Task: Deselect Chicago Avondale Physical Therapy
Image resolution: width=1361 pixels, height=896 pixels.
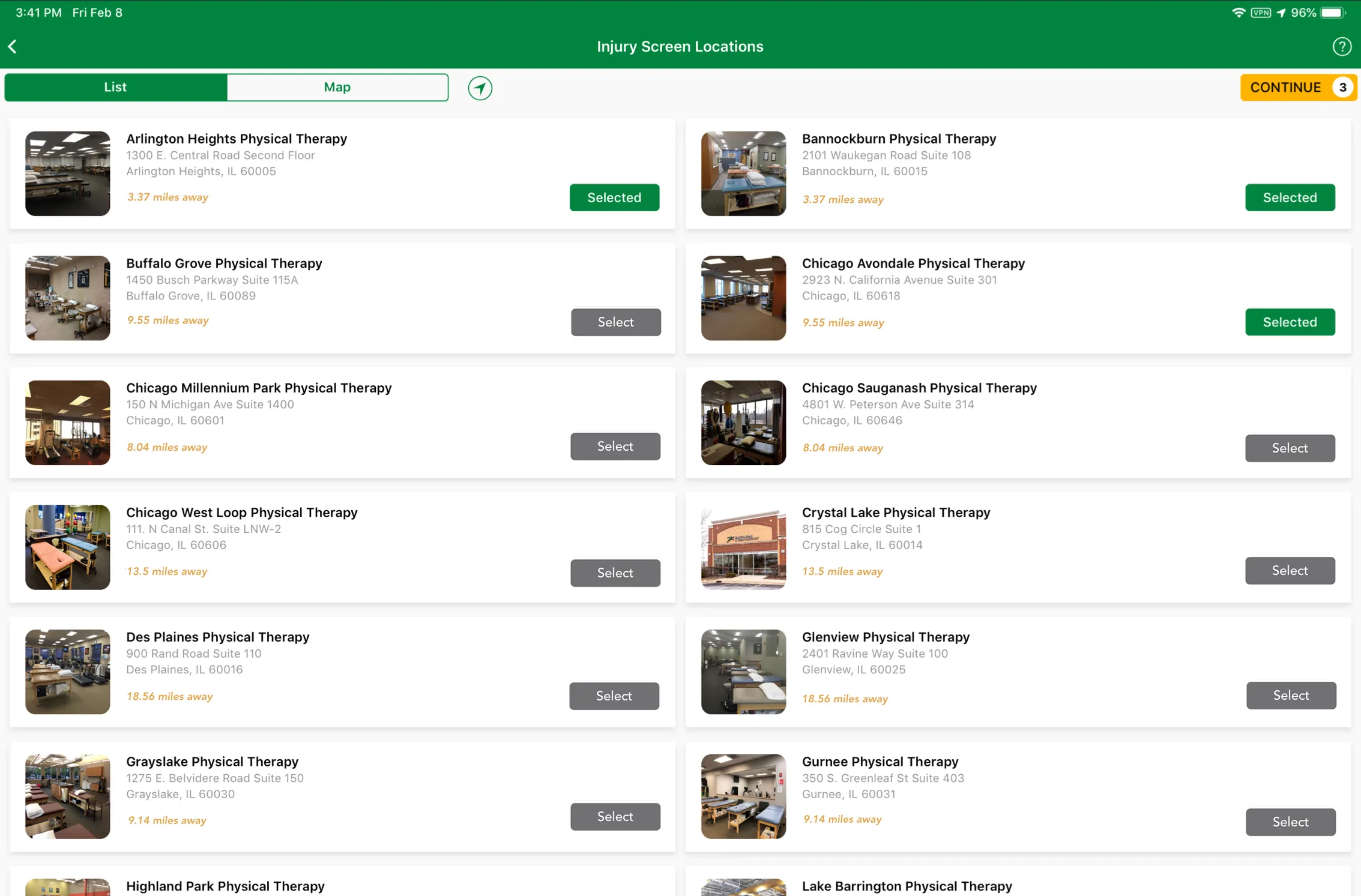Action: (1291, 322)
